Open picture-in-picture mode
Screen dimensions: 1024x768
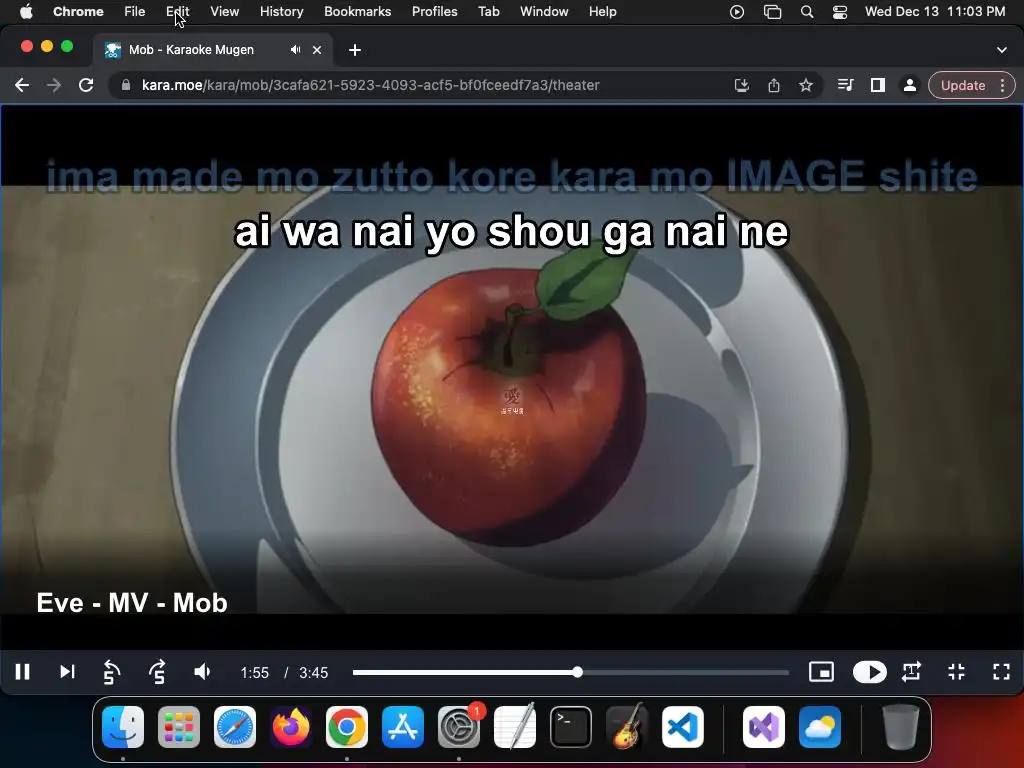[x=822, y=672]
